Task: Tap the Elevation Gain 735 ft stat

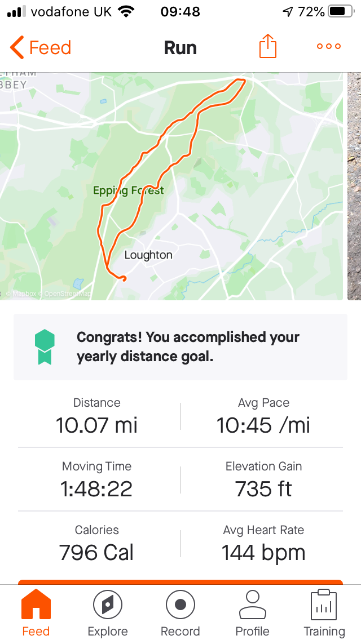Action: click(263, 480)
